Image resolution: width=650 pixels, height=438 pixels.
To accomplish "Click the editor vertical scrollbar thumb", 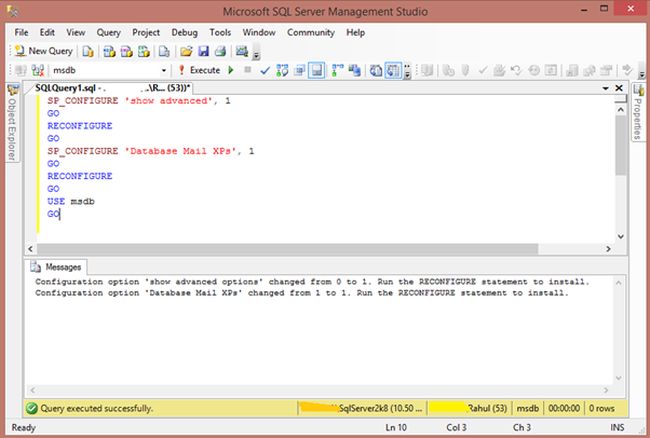I will (x=621, y=145).
